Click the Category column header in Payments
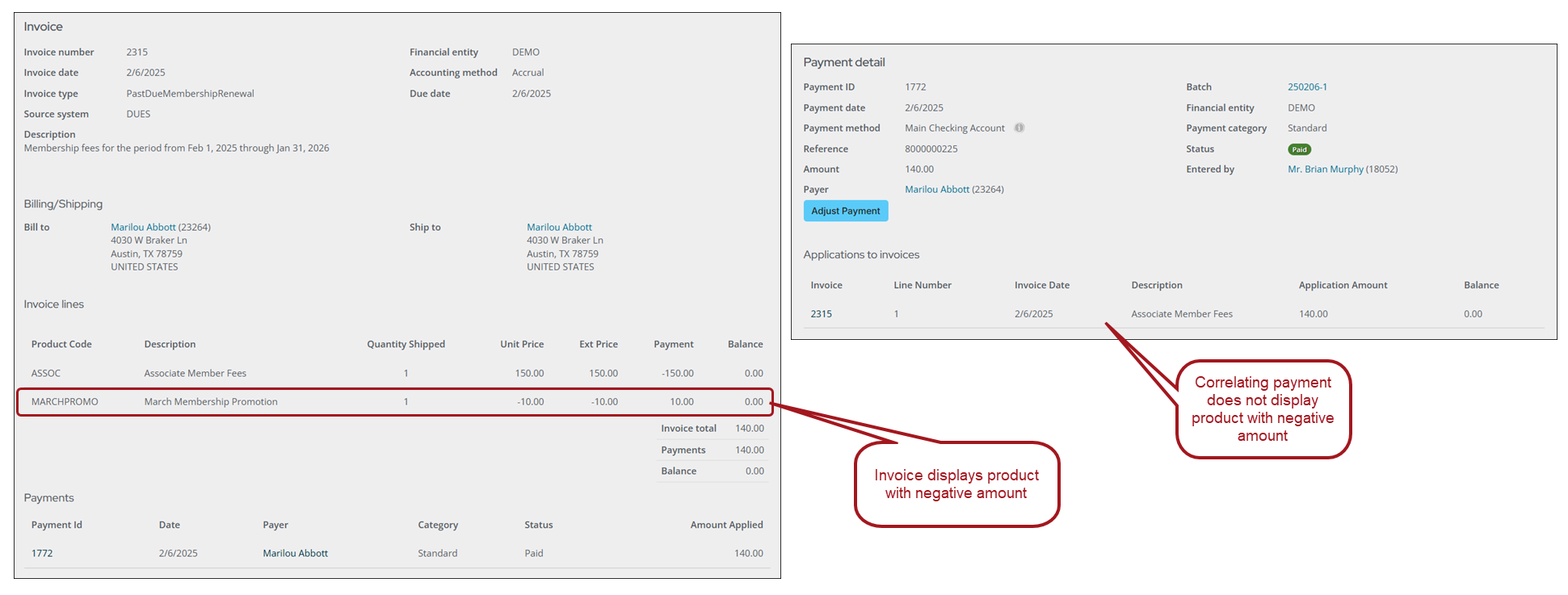 tap(438, 525)
